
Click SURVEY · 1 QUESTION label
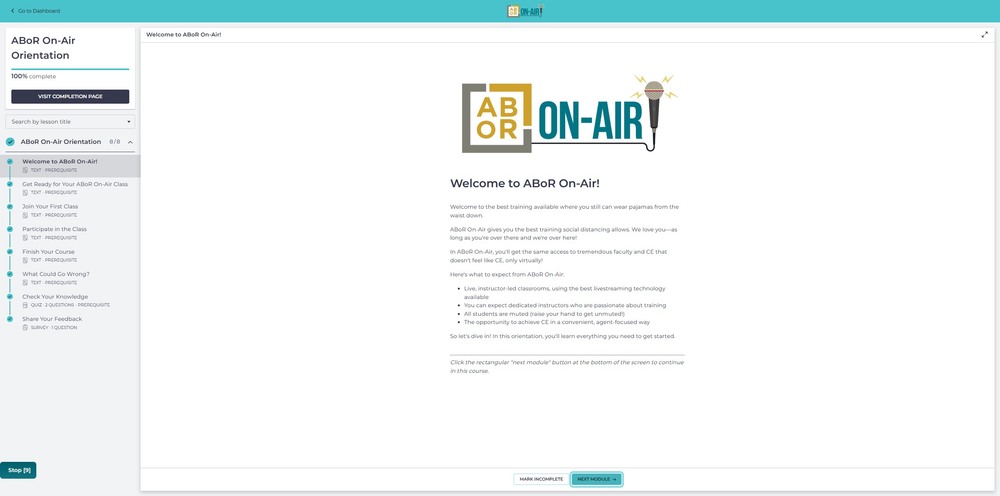click(54, 328)
